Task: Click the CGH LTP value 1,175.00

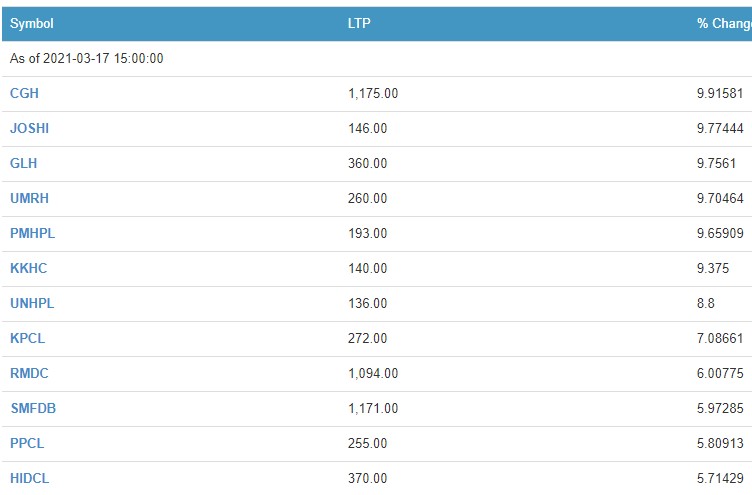Action: pos(373,93)
